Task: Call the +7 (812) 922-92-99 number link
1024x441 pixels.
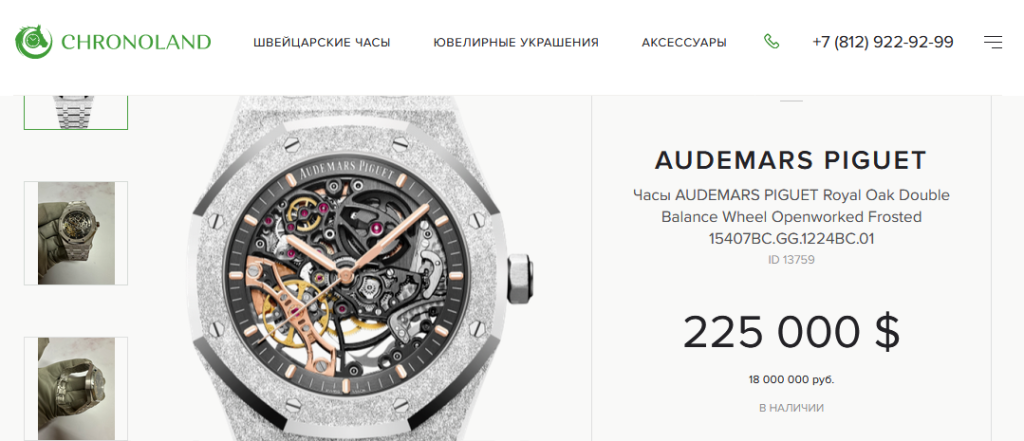Action: pos(883,42)
